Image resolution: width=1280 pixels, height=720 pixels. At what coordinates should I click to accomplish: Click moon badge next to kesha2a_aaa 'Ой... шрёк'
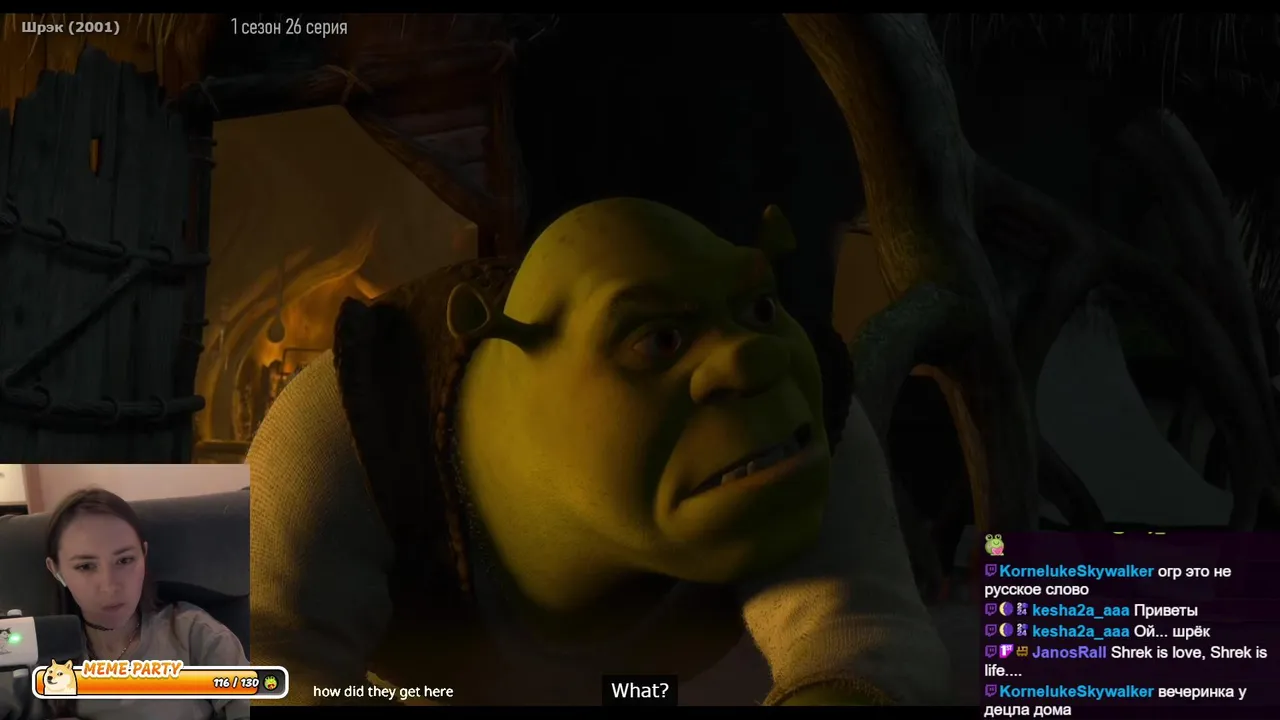click(x=1006, y=631)
